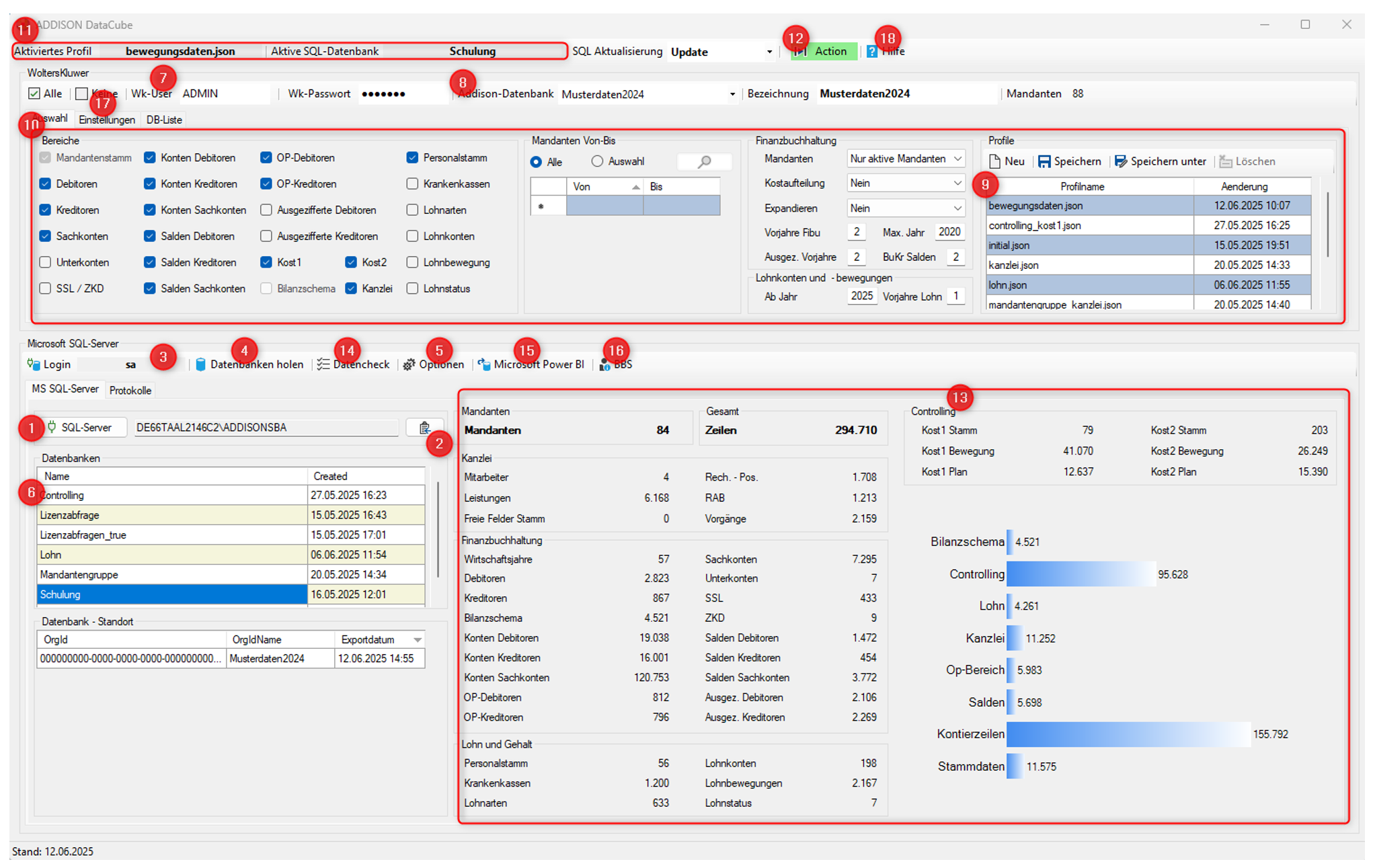Open the Addison-Datenbank Musterdaten2024 dropdown
The width and height of the screenshot is (1373, 868).
tap(732, 94)
